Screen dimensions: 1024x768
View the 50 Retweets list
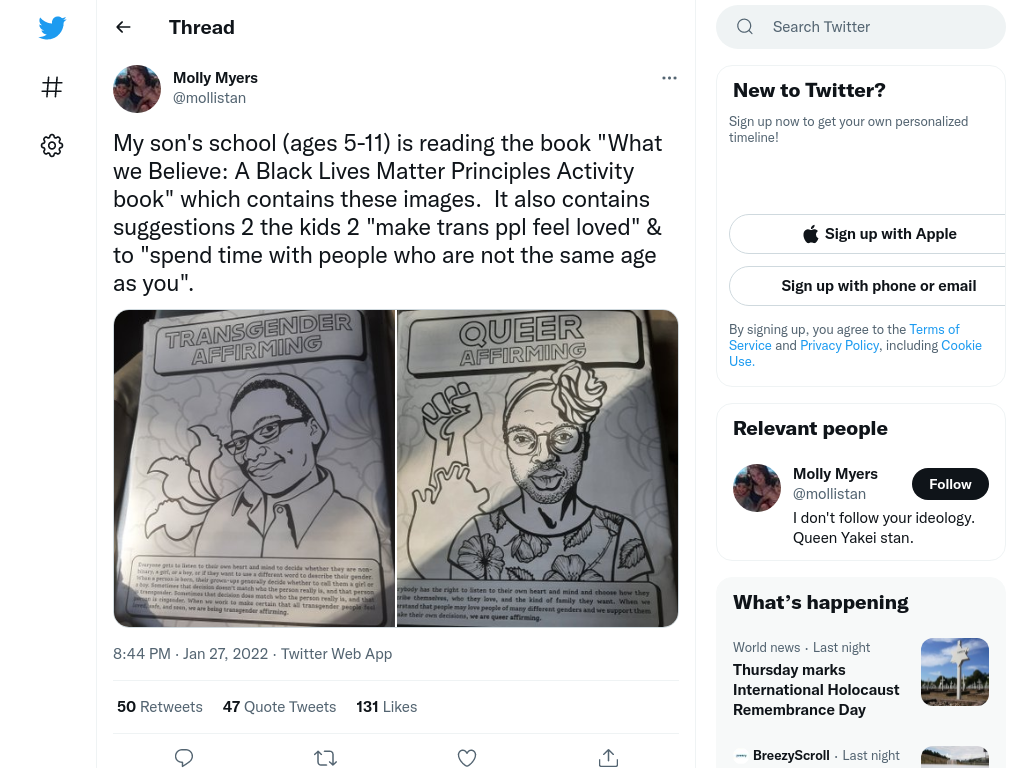(x=159, y=707)
